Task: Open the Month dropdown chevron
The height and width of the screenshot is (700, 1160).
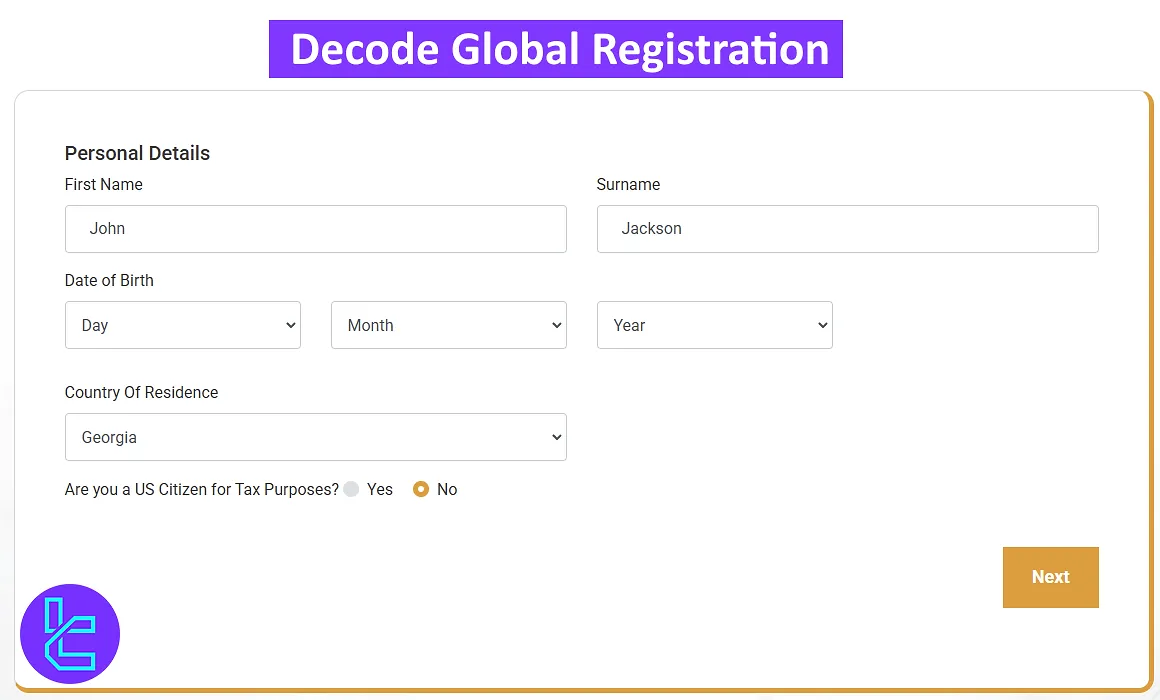Action: point(555,325)
